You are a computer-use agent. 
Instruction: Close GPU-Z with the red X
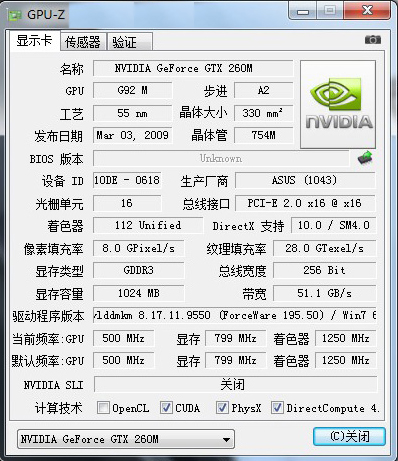pyautogui.click(x=367, y=10)
